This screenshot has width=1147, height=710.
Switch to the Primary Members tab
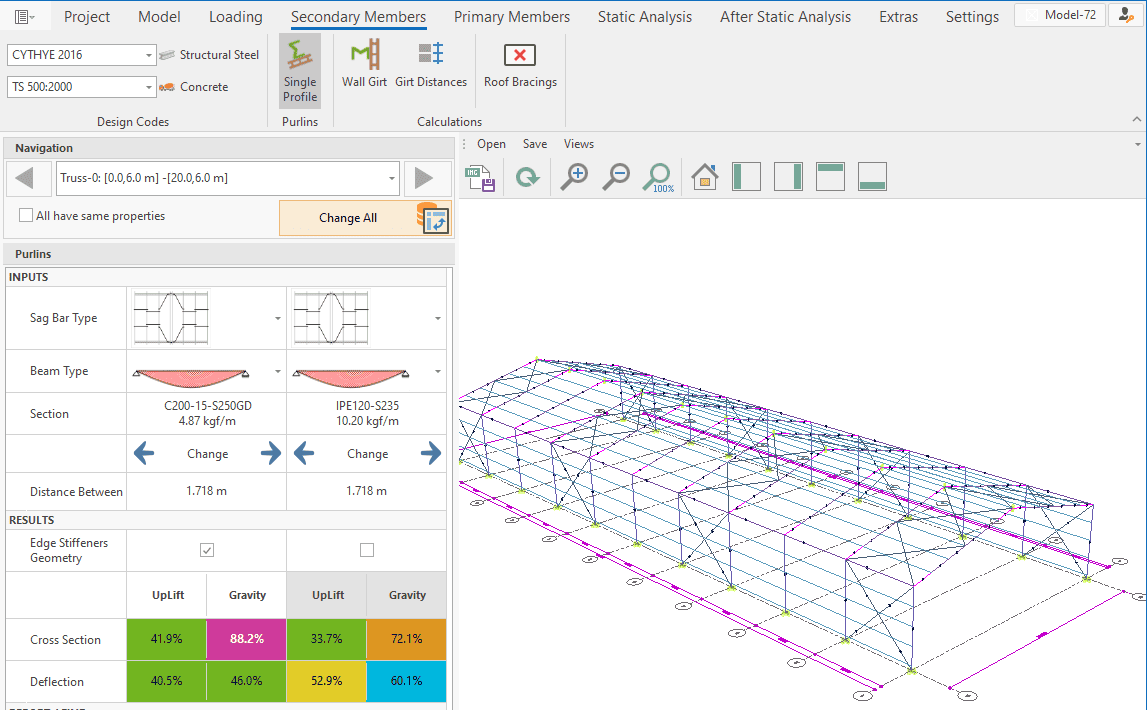coord(511,17)
